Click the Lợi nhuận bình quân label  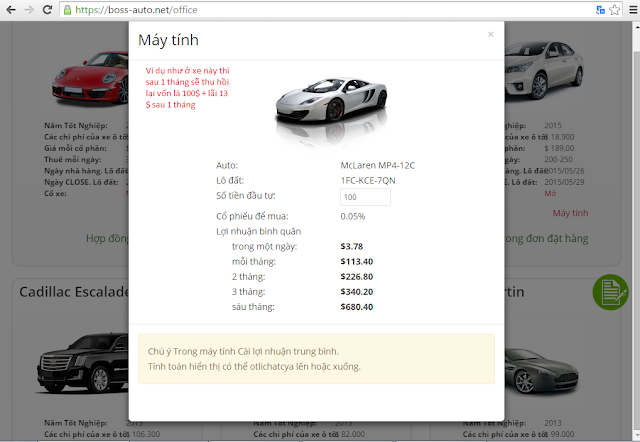pos(259,231)
